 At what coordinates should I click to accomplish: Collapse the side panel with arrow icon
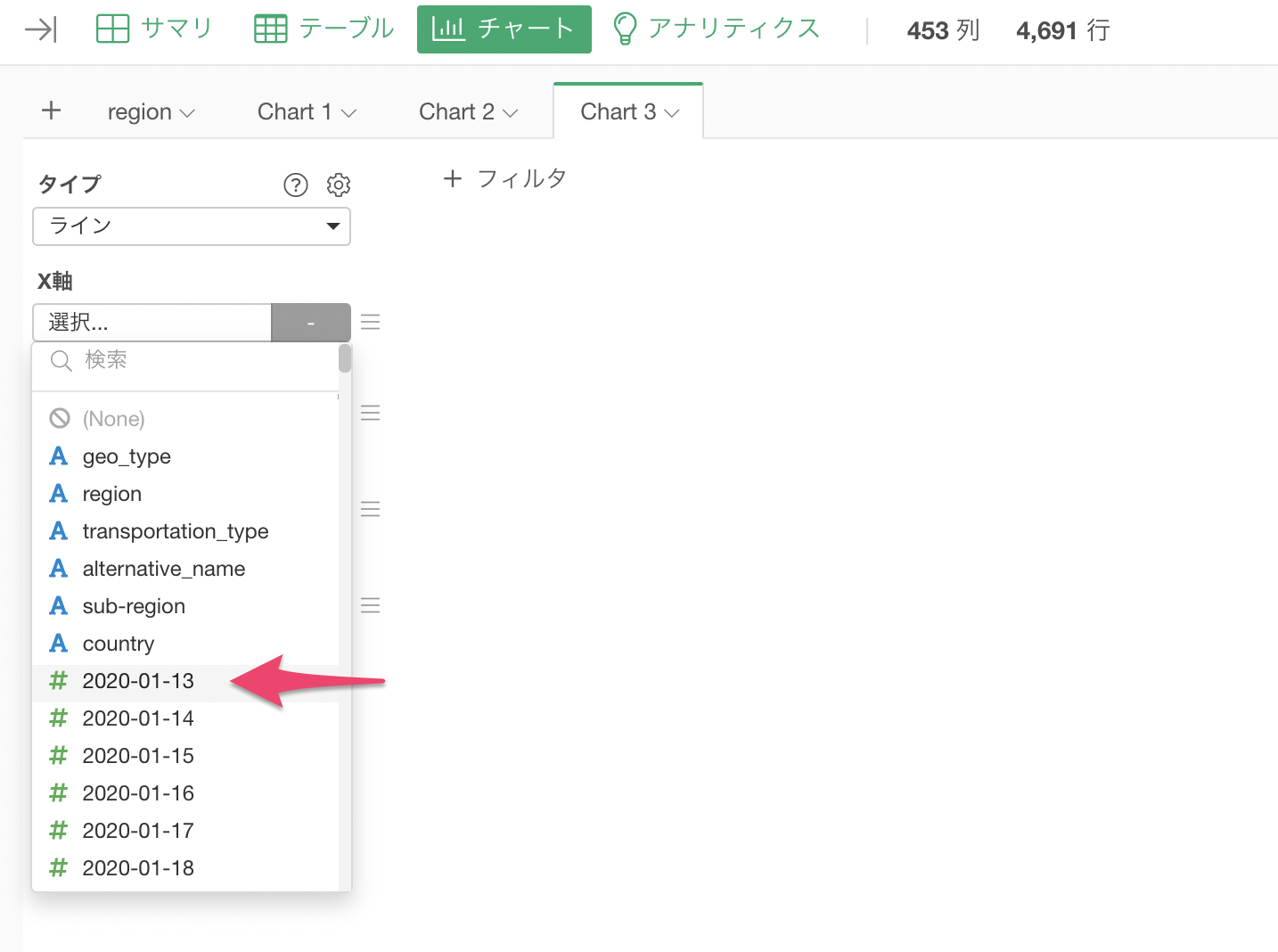41,30
